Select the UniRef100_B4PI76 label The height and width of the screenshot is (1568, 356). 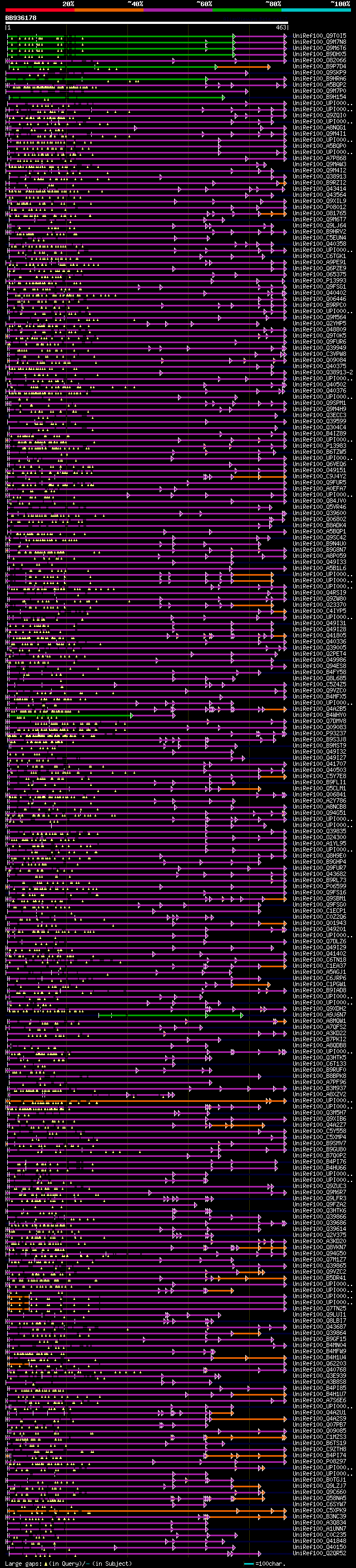319,1162
